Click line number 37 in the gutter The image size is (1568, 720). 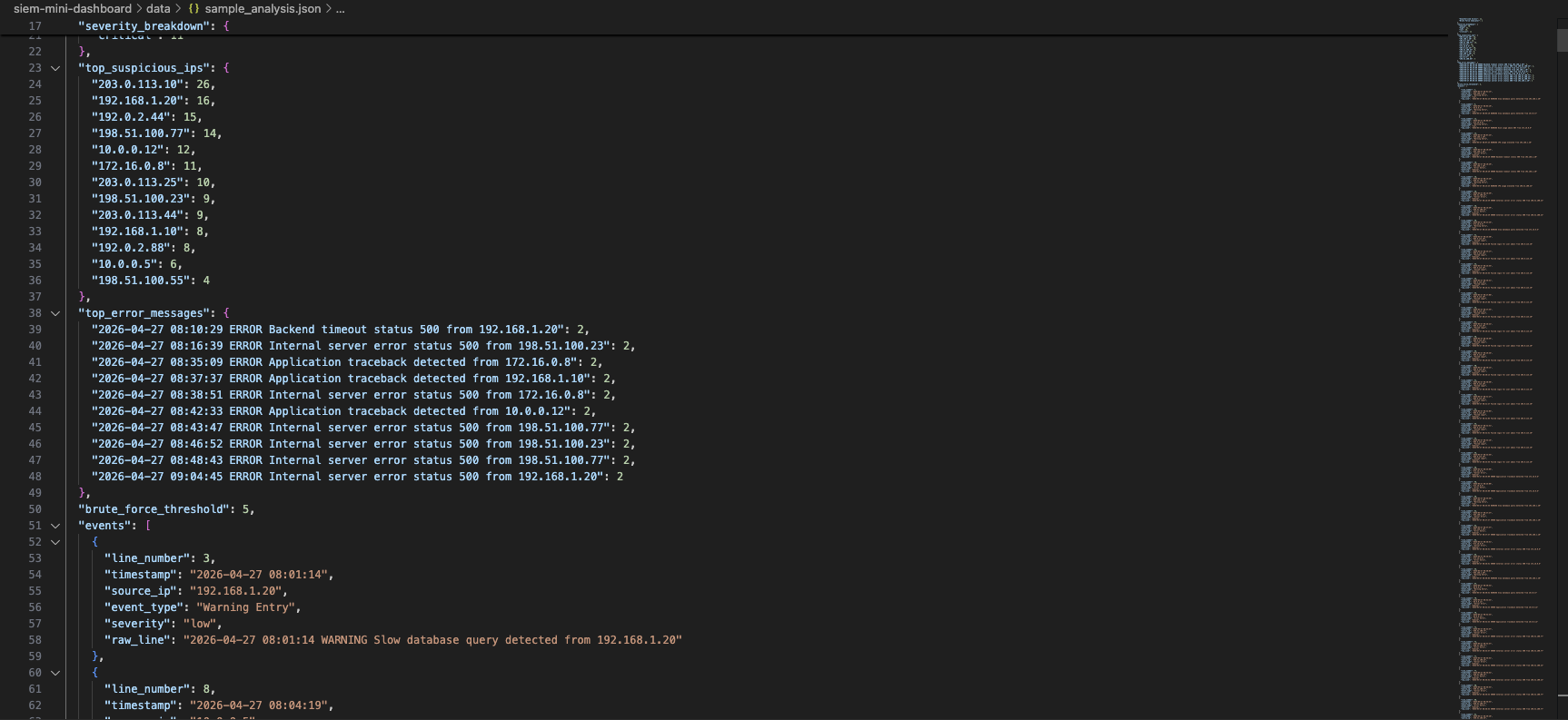[x=35, y=297]
